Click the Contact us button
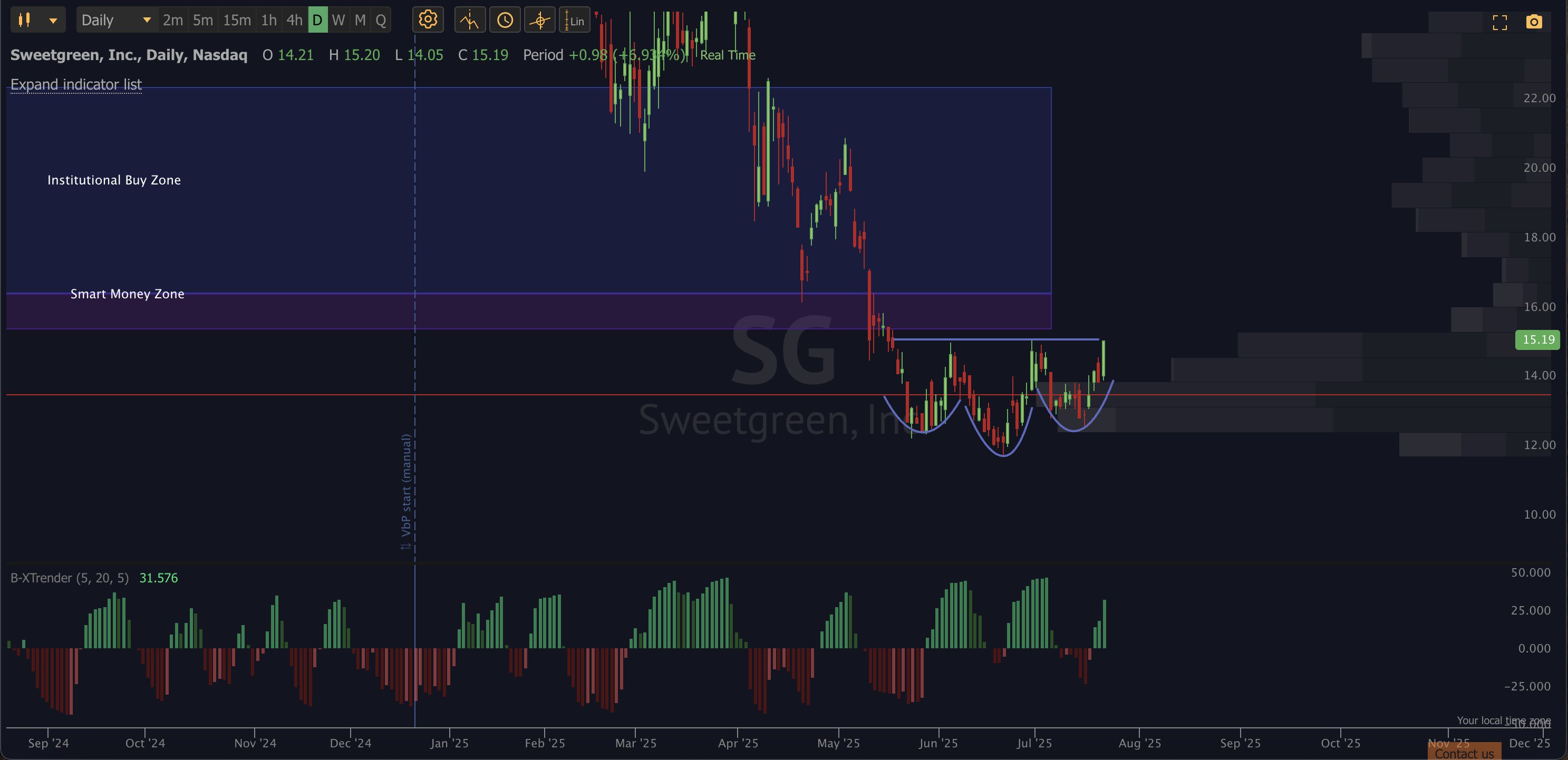Image resolution: width=1568 pixels, height=760 pixels. pos(1464,753)
